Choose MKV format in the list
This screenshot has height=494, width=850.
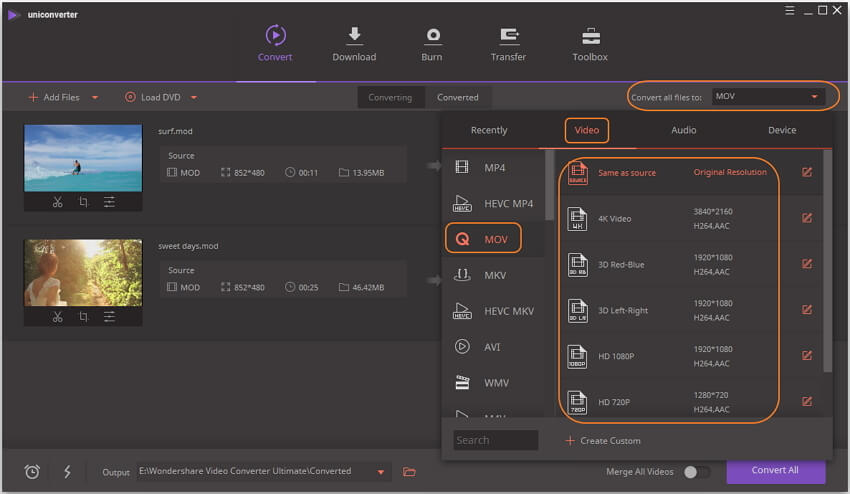click(x=493, y=275)
